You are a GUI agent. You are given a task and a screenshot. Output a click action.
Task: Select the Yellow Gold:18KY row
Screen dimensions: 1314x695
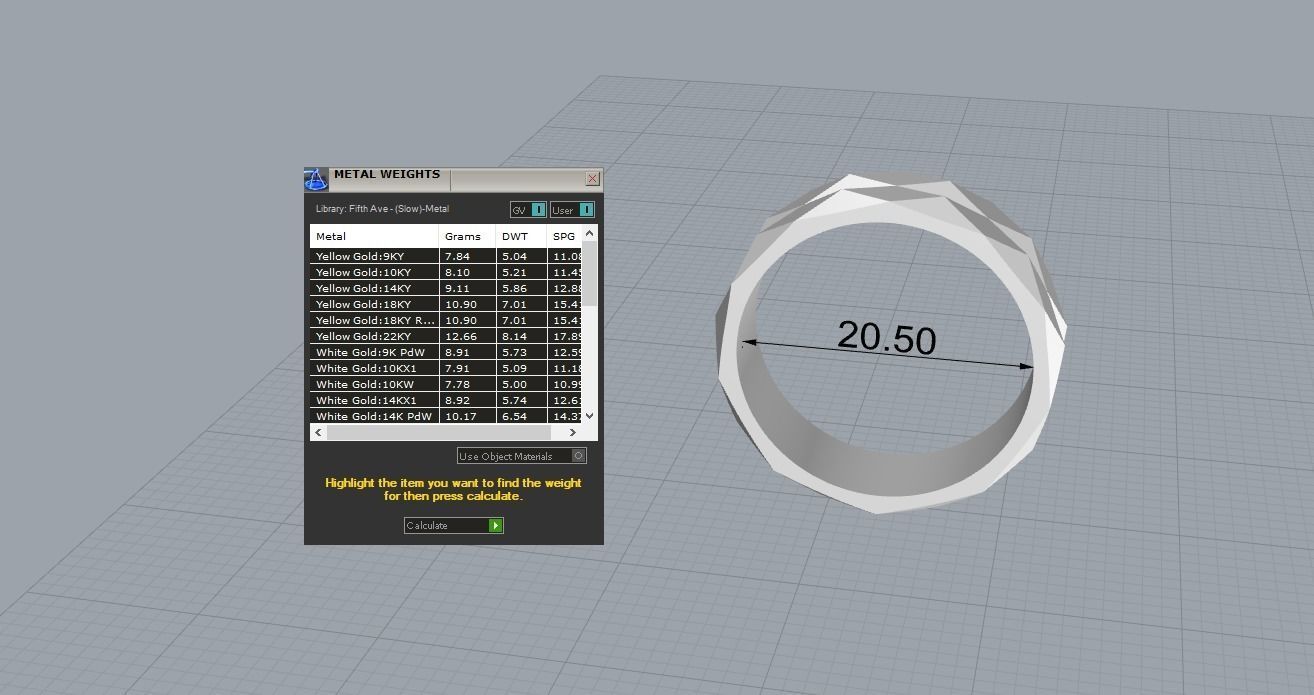pos(445,304)
